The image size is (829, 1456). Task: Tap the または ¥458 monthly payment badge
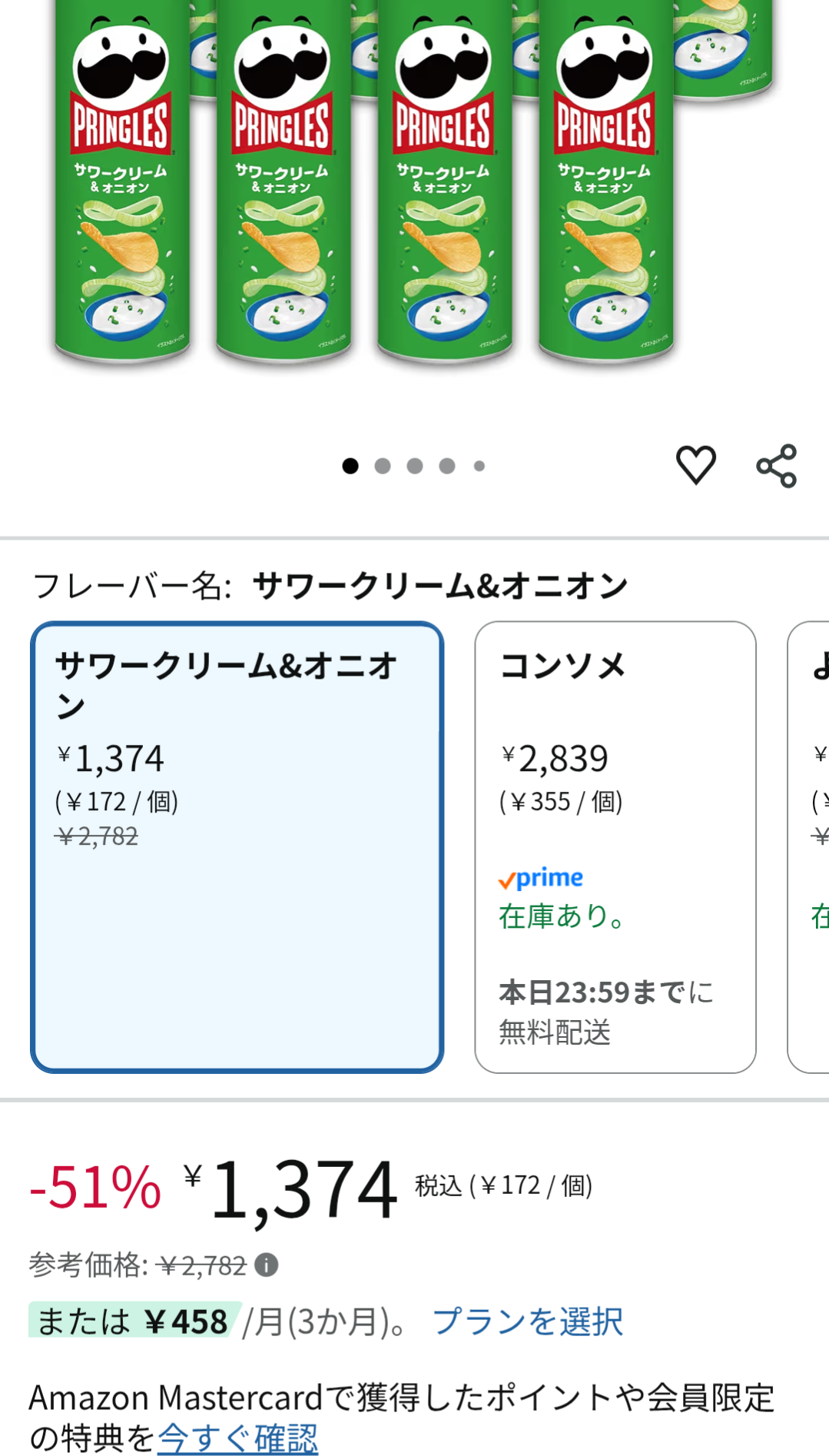pos(134,1321)
